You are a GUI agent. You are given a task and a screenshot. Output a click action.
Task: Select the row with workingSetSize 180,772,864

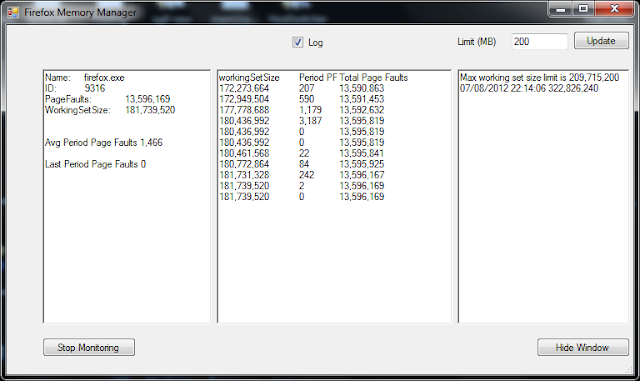[x=302, y=164]
